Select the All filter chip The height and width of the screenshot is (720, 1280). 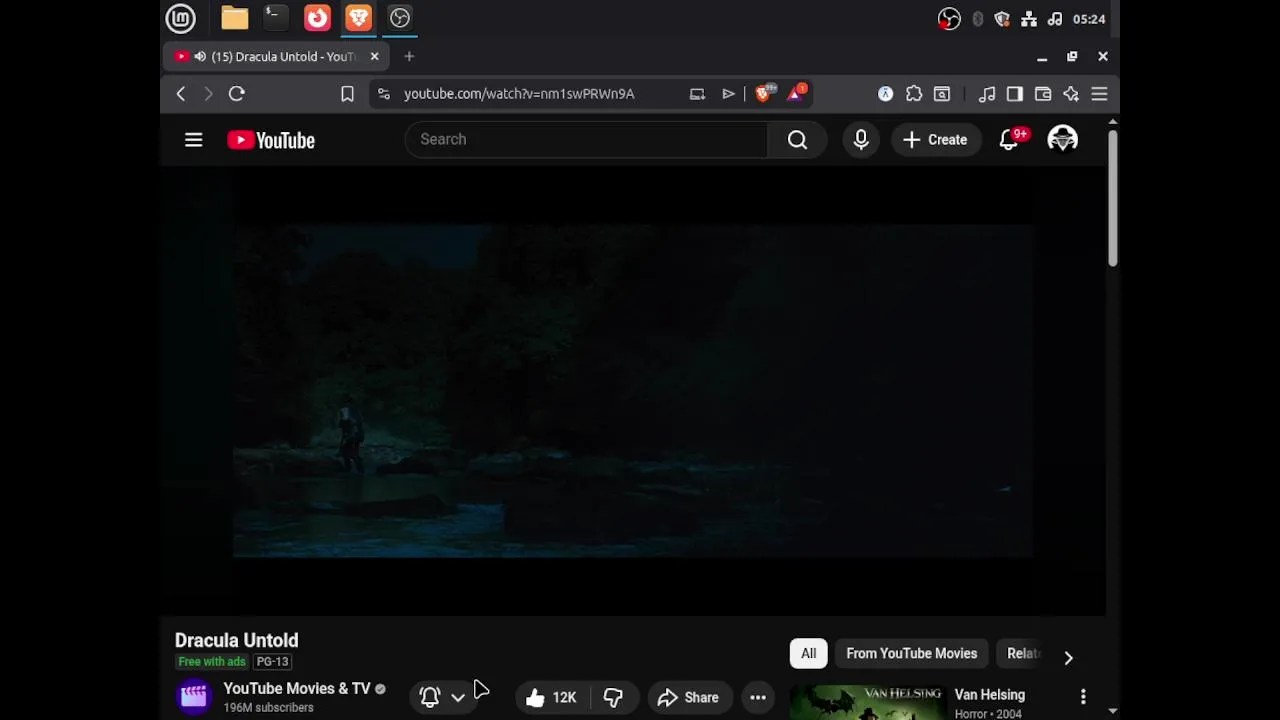point(808,653)
